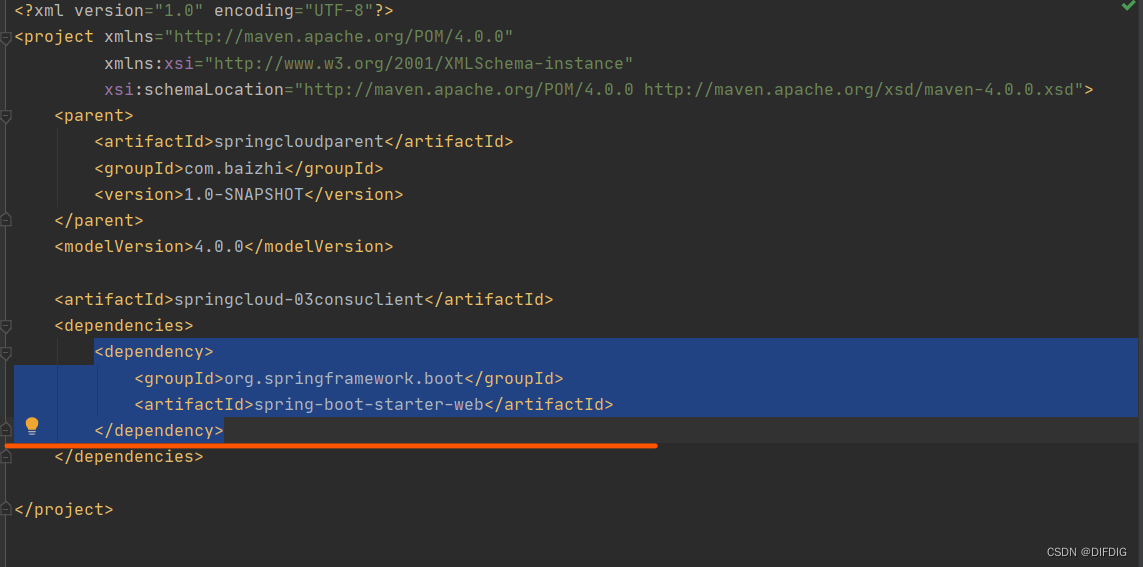Click fold marker at closing project tag
Screen dimensions: 1143x567
6,509
